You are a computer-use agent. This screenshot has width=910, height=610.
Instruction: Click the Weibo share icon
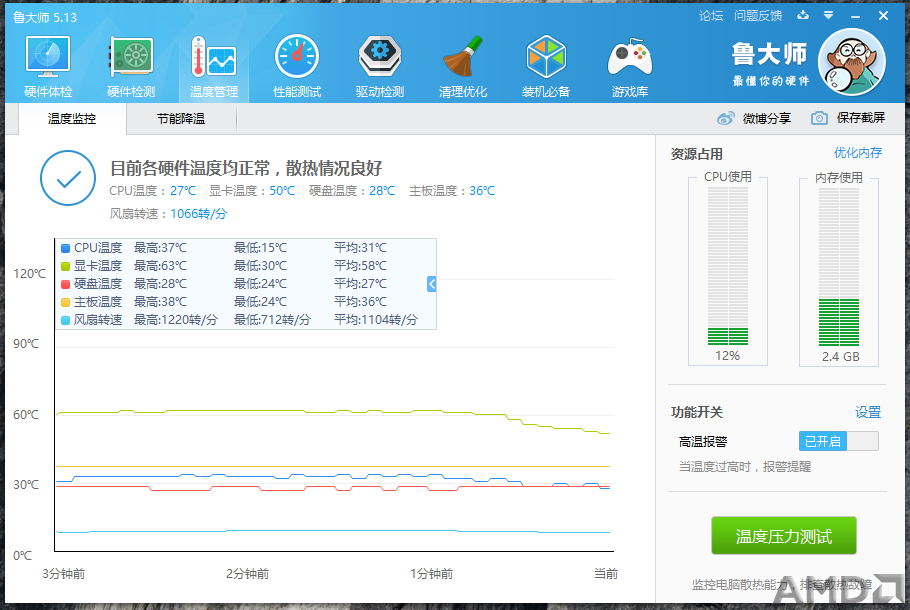(x=725, y=118)
